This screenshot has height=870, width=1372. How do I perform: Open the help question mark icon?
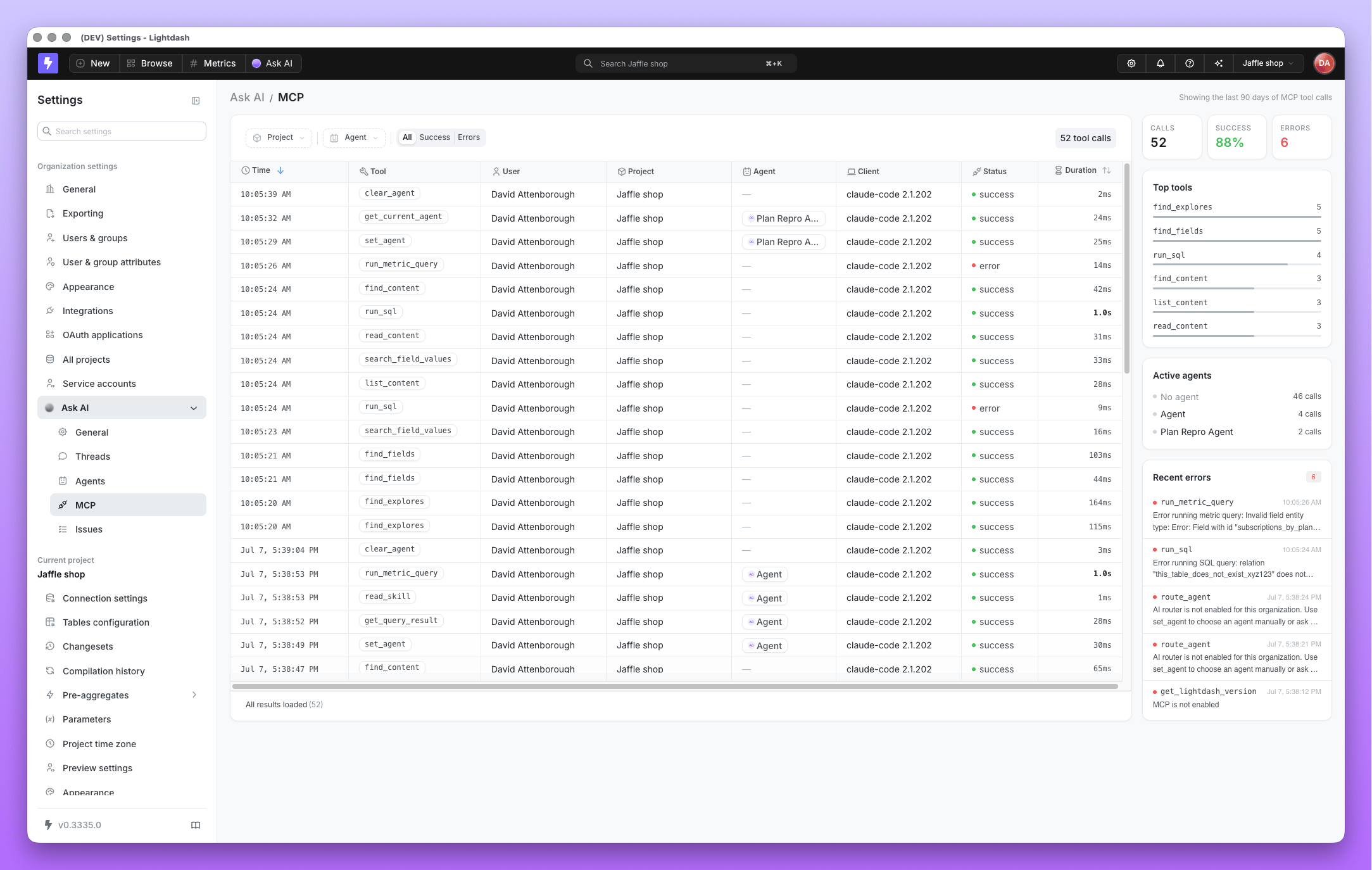(1189, 63)
